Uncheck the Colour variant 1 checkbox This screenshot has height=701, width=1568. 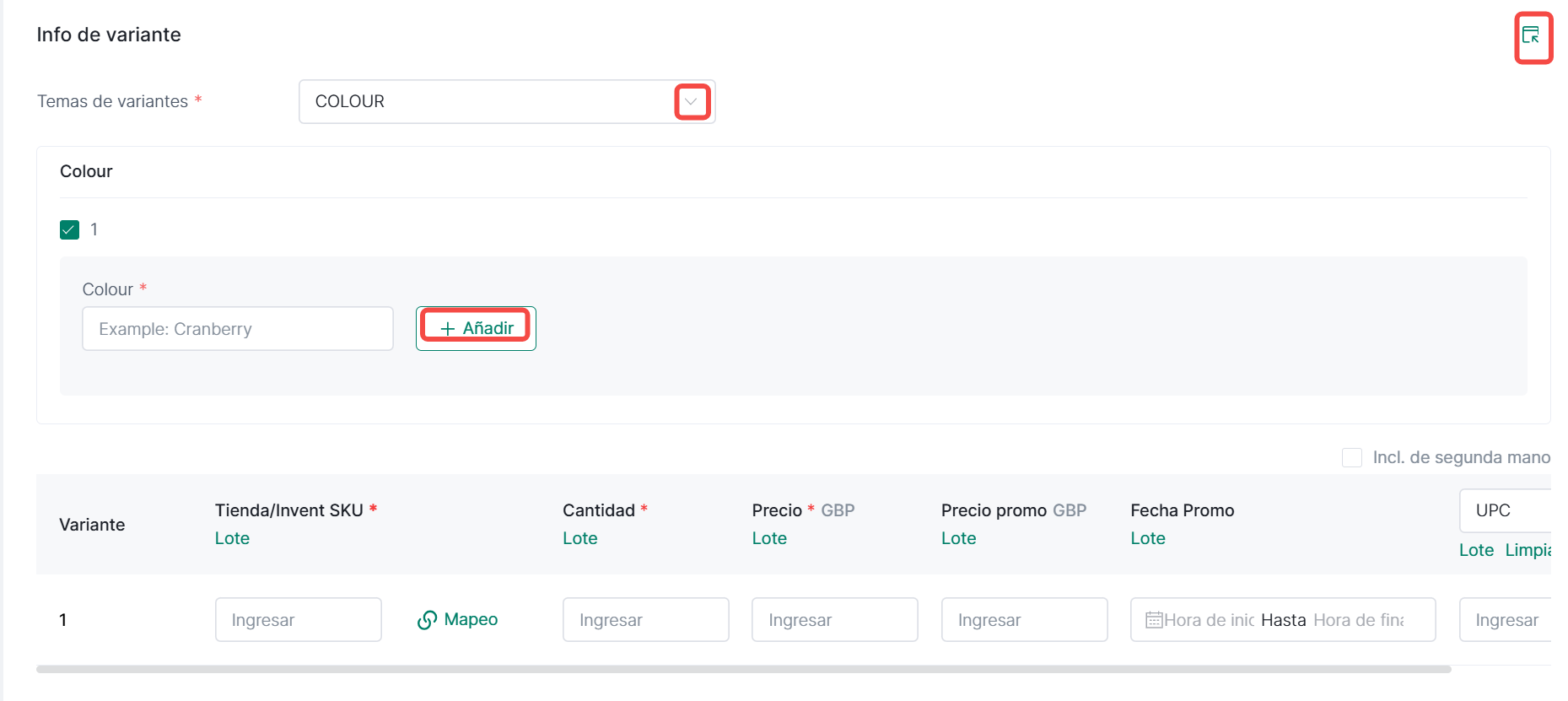[69, 229]
